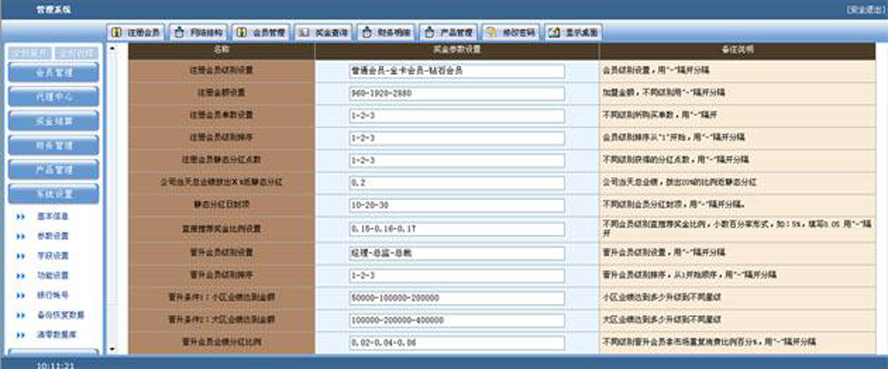Expand the 财务管理 sidebar section
The width and height of the screenshot is (888, 369).
click(53, 145)
